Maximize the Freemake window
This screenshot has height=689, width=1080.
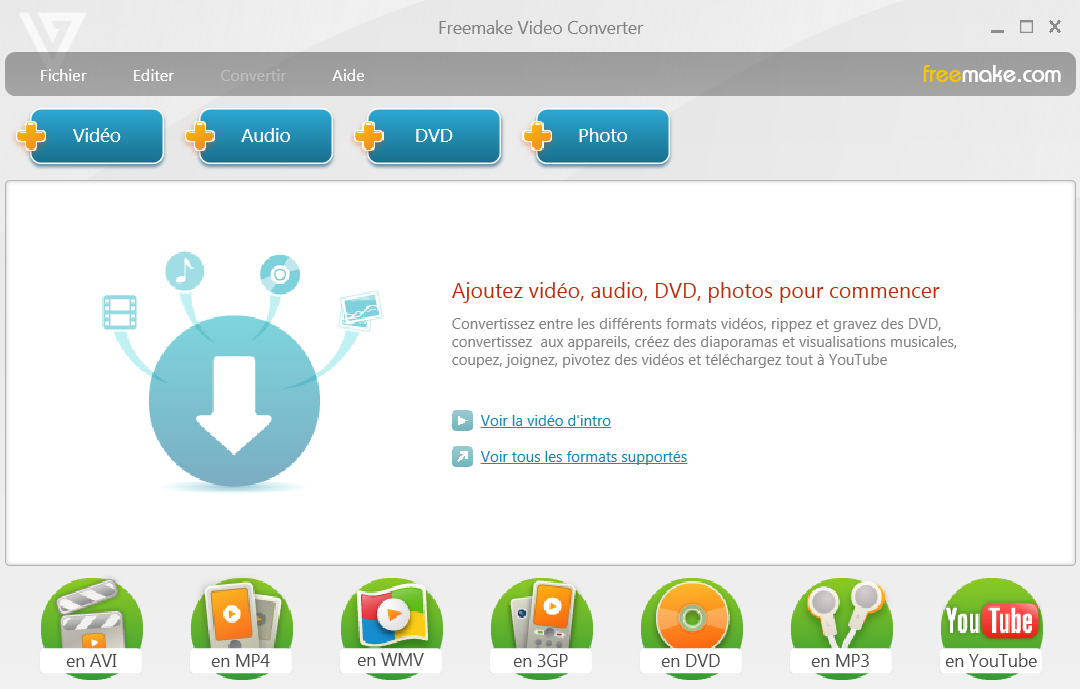coord(1026,27)
